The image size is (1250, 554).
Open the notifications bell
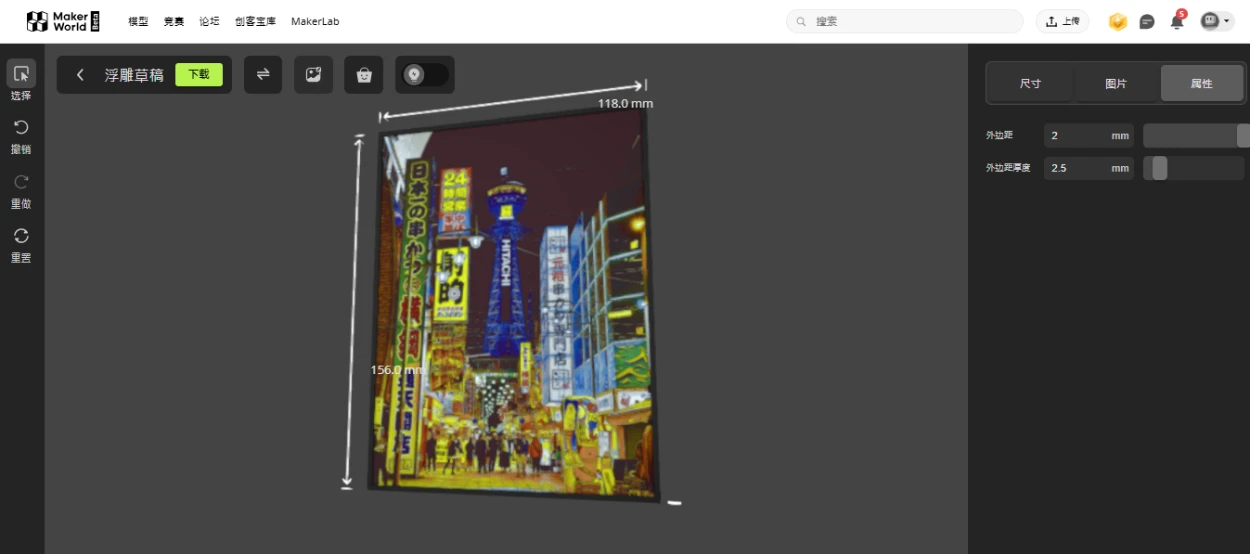click(x=1177, y=21)
